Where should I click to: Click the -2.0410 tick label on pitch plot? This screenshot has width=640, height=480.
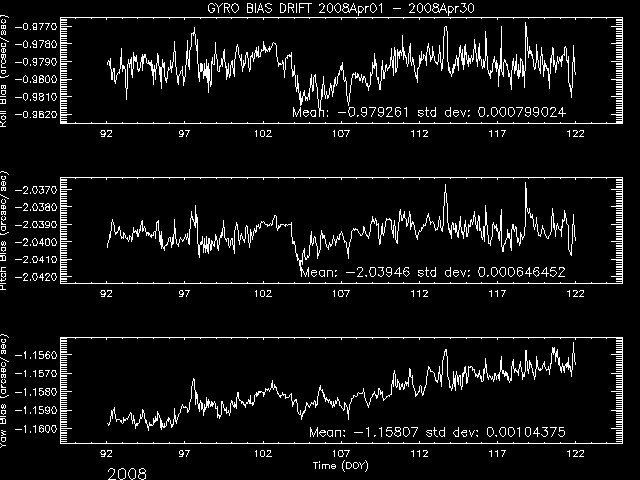[36, 260]
